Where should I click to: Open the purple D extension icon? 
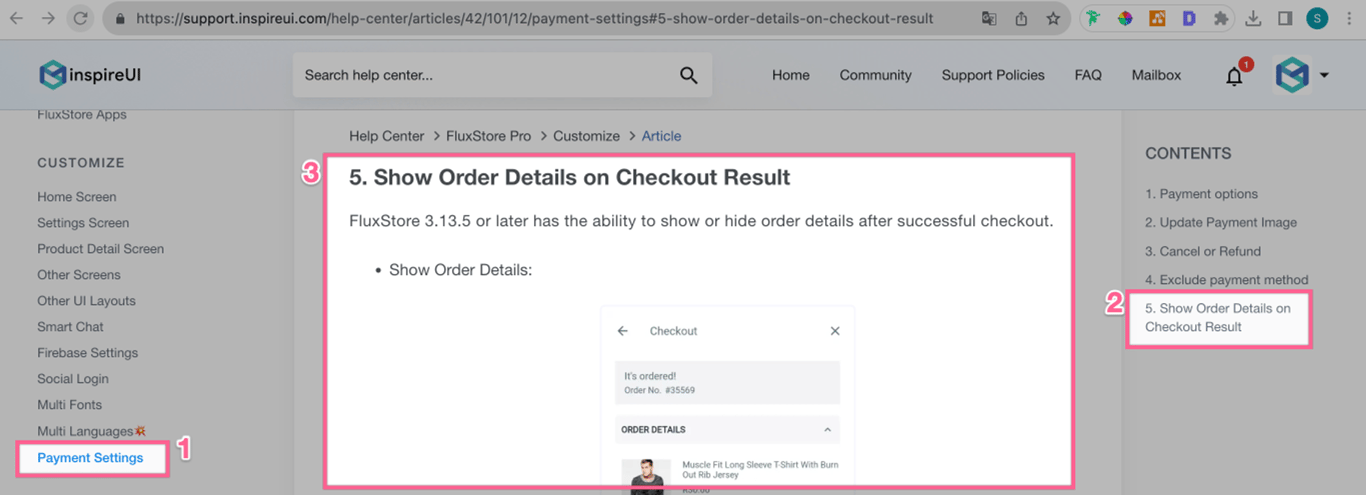1188,18
